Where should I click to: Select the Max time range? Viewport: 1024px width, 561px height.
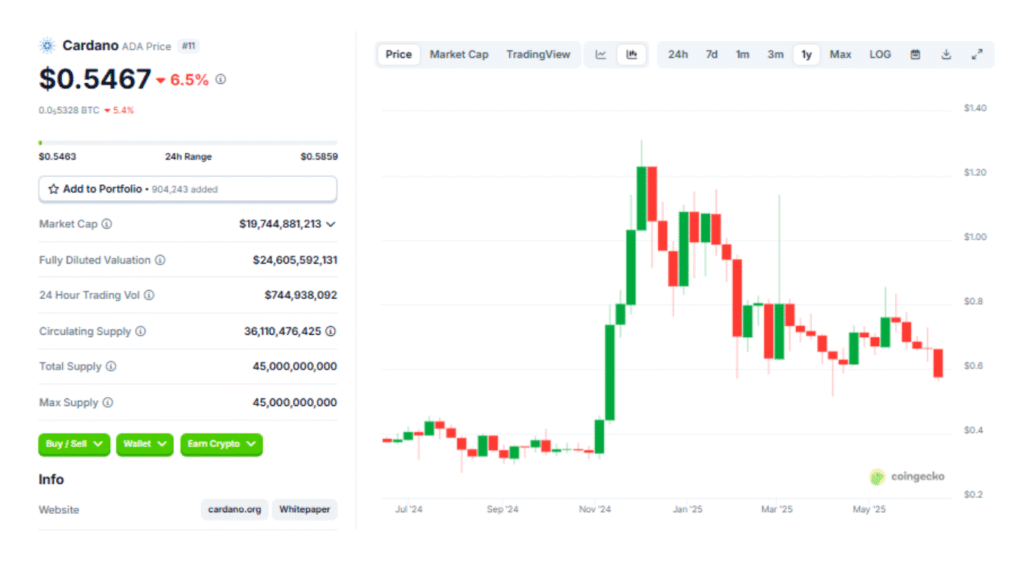coord(841,55)
